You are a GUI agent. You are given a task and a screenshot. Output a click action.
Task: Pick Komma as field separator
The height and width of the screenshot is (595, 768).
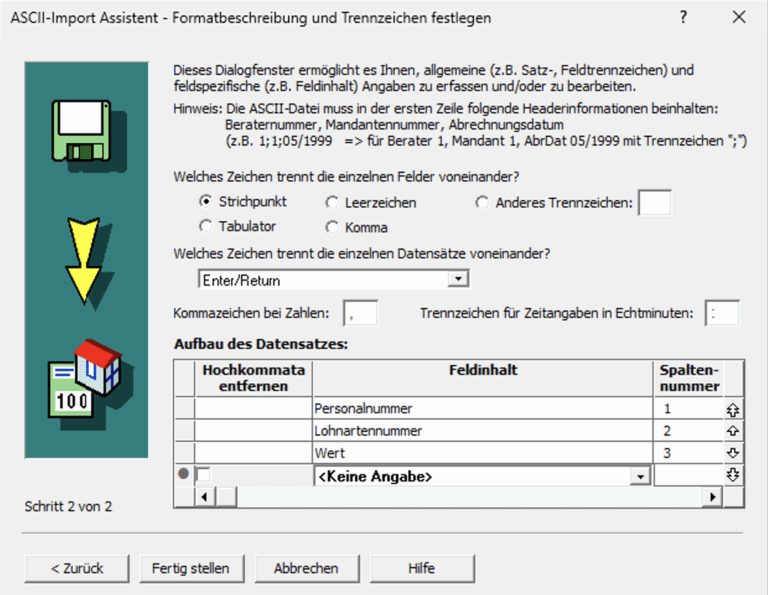click(x=332, y=226)
